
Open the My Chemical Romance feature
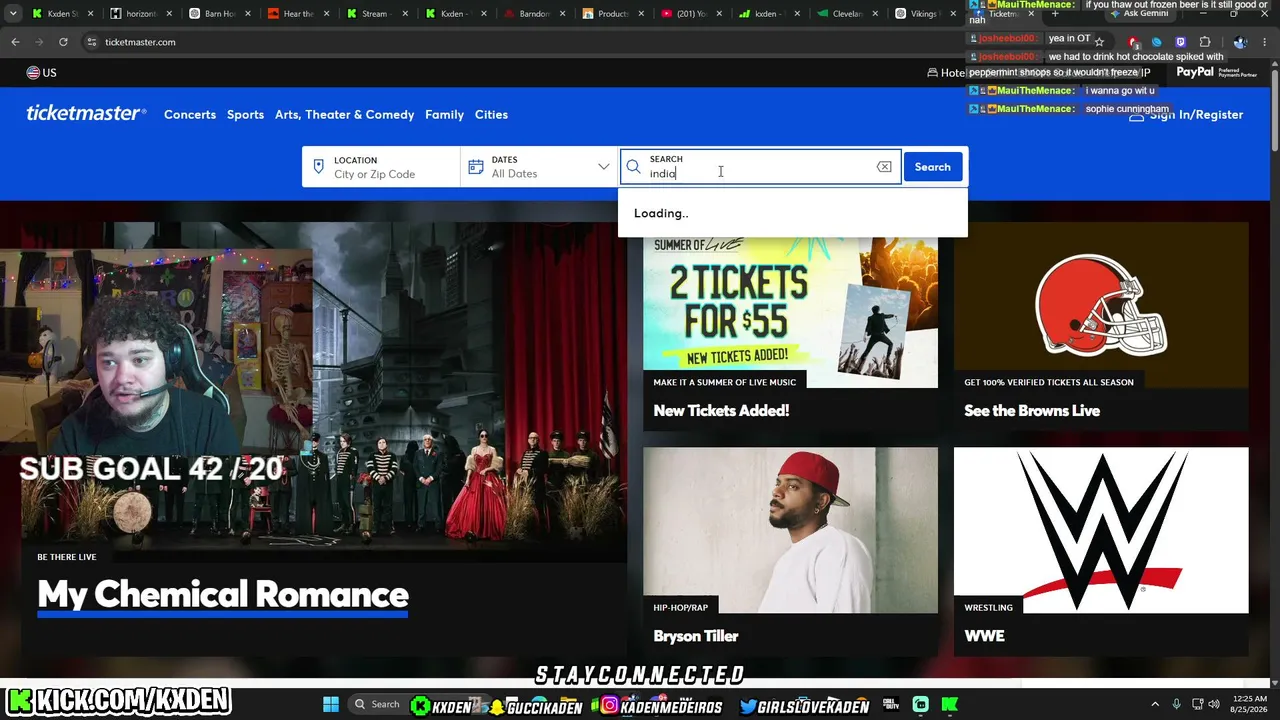point(223,594)
